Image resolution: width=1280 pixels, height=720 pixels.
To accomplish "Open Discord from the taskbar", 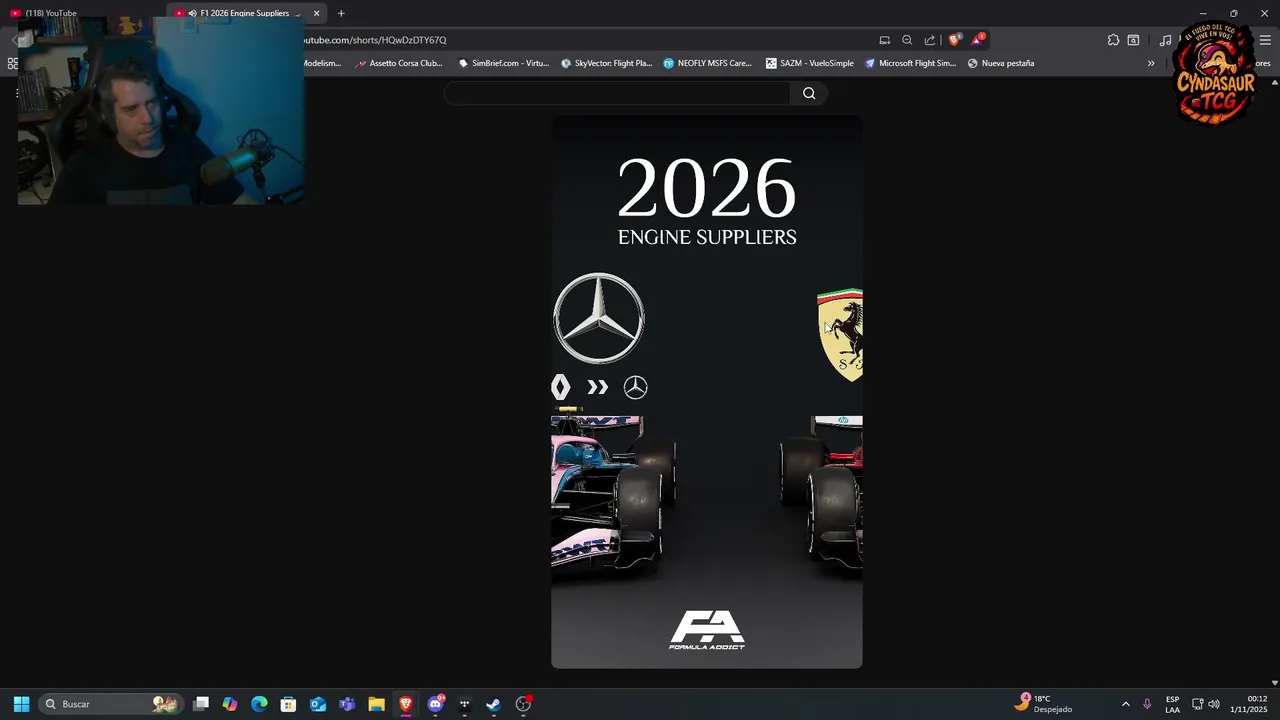I will [435, 704].
